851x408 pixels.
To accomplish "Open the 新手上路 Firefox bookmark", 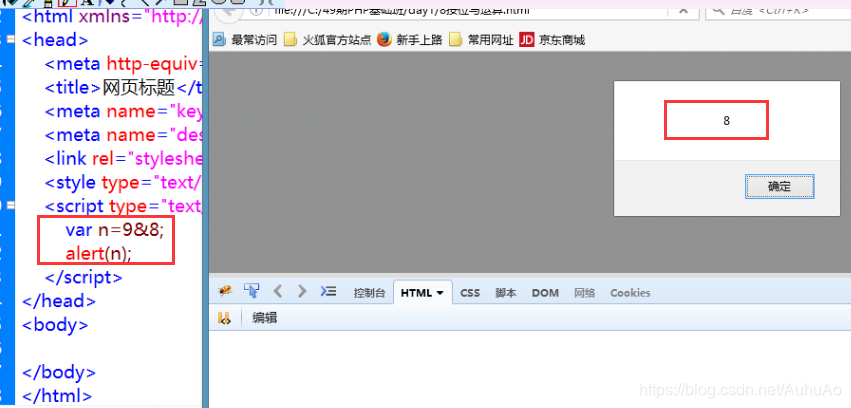I will (410, 40).
